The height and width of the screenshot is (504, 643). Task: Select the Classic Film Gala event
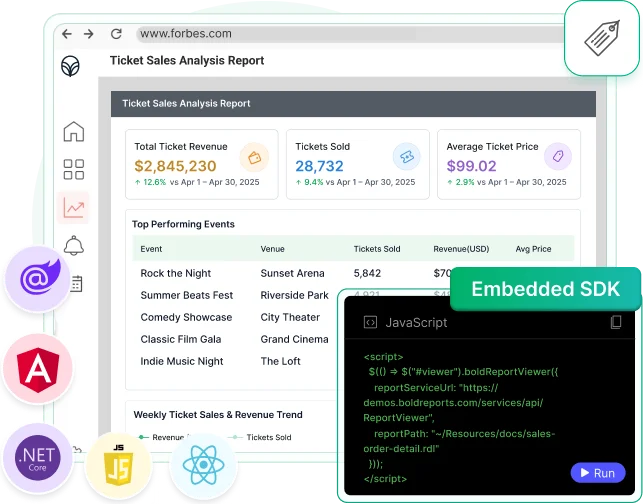pyautogui.click(x=181, y=339)
